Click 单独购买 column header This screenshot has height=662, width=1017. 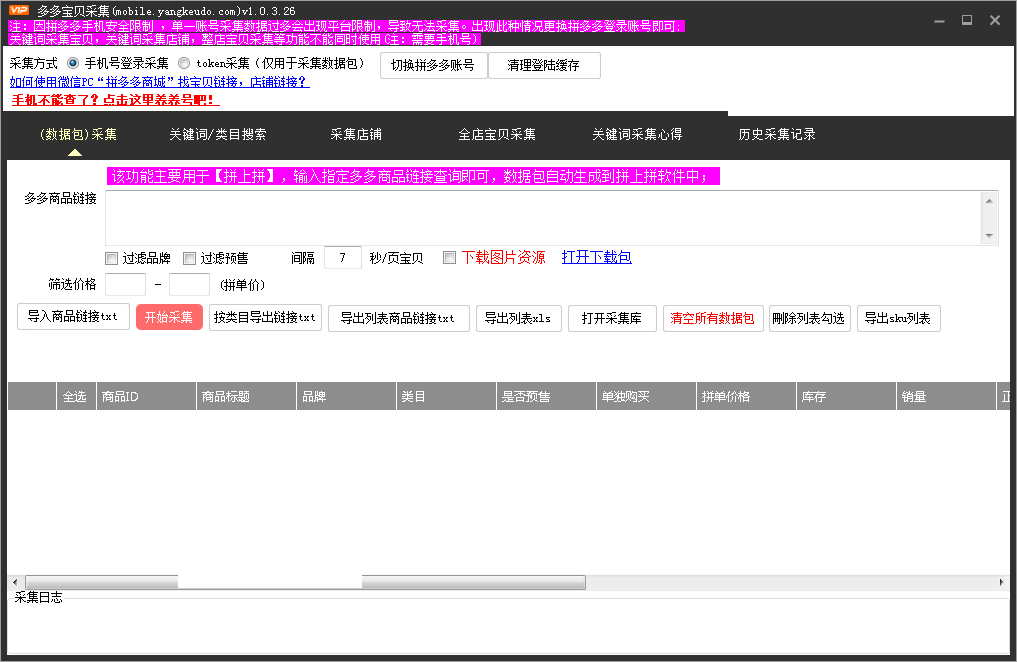[646, 396]
